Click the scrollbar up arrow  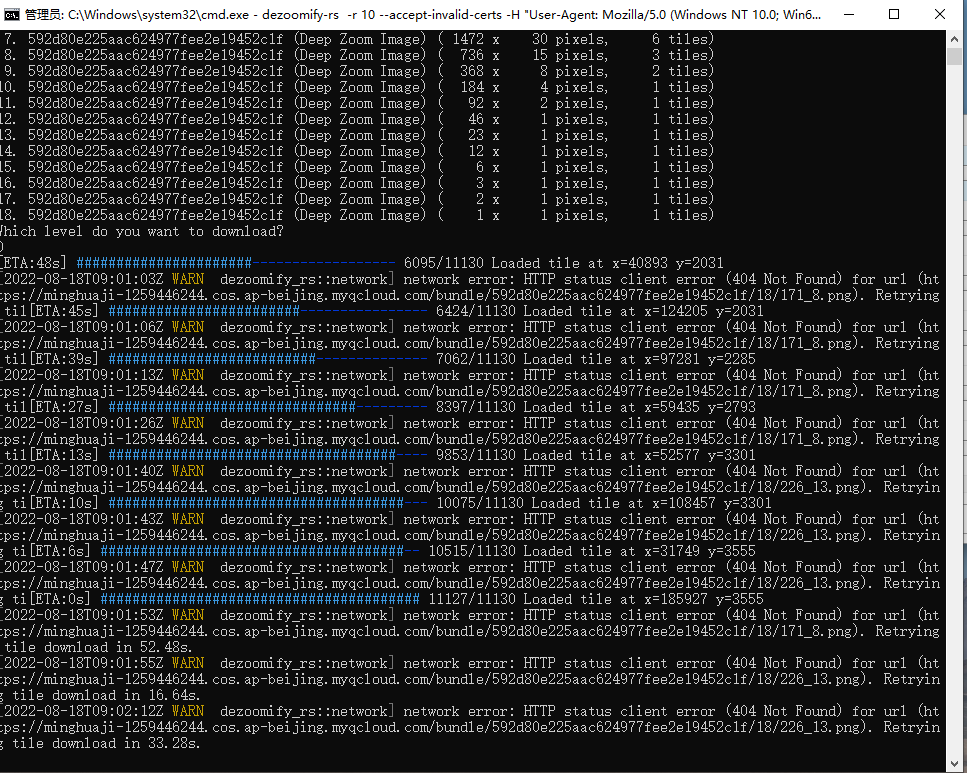[x=955, y=38]
